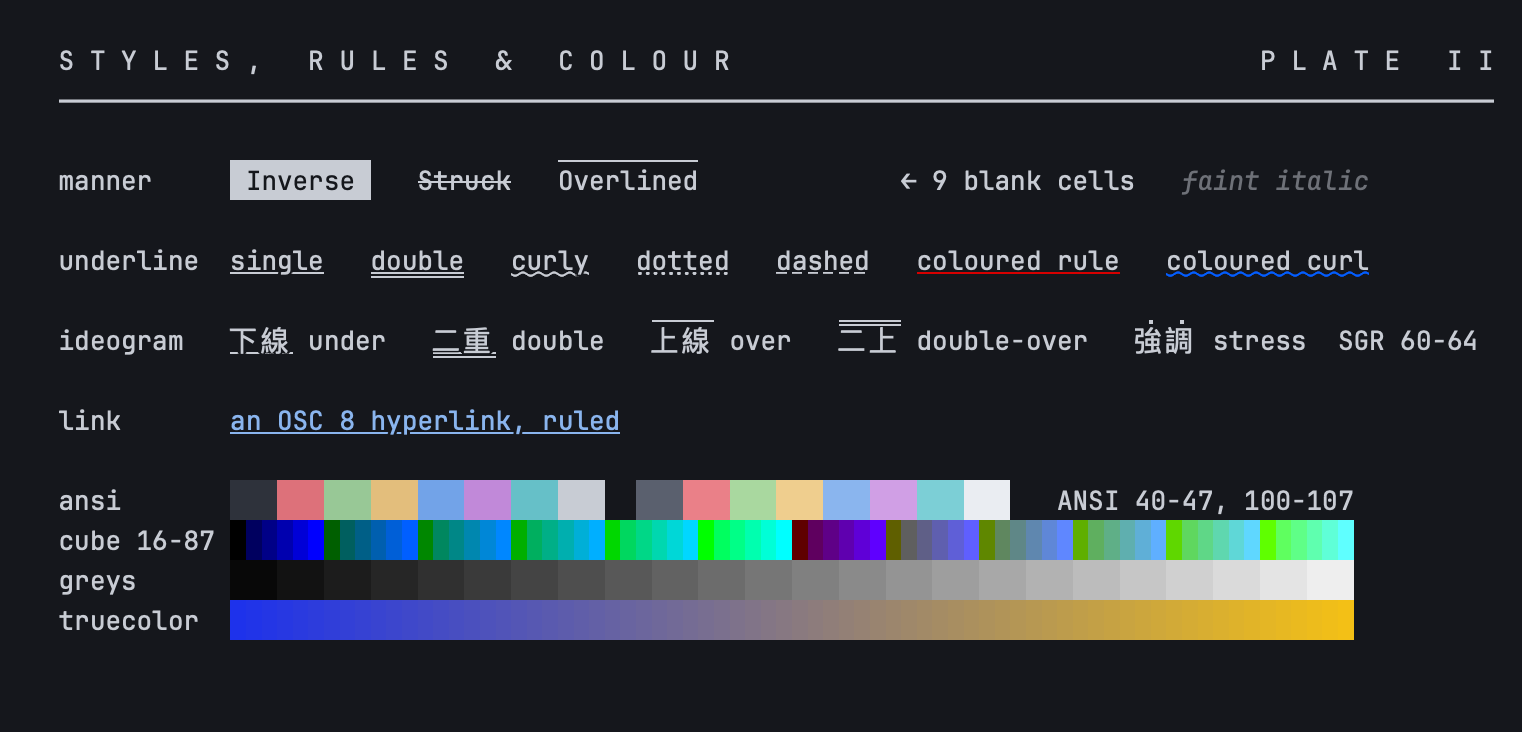Select the "STYLES, RULES & COLOUR" heading

tap(397, 61)
